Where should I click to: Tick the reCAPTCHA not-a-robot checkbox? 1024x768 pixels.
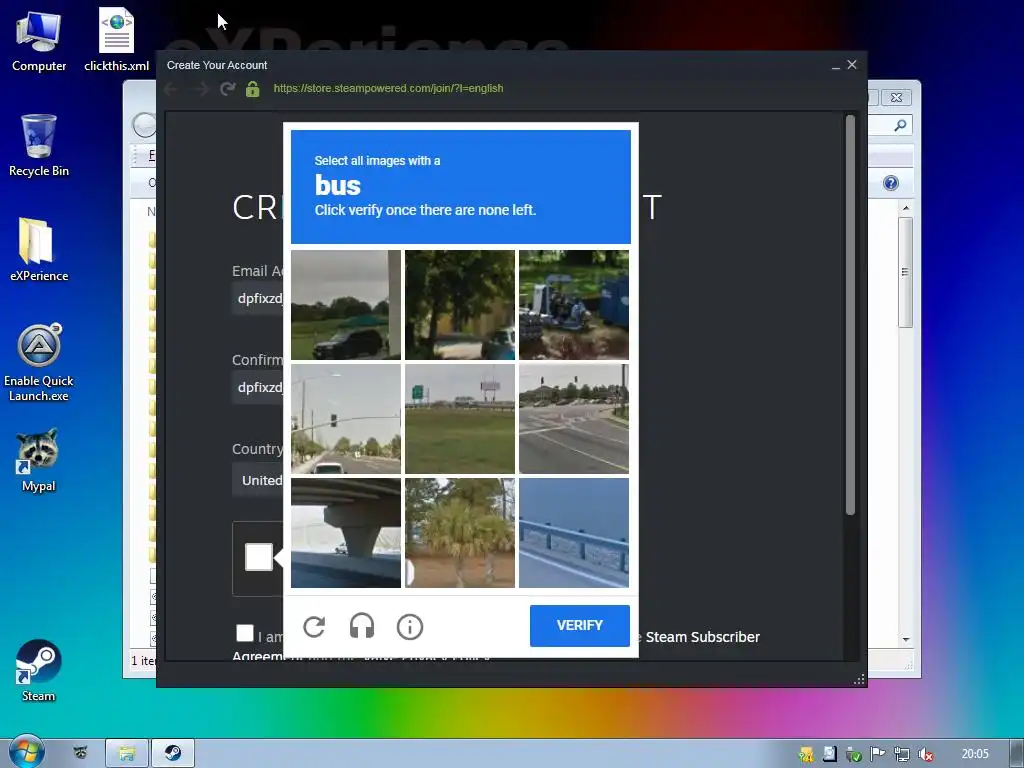click(259, 557)
